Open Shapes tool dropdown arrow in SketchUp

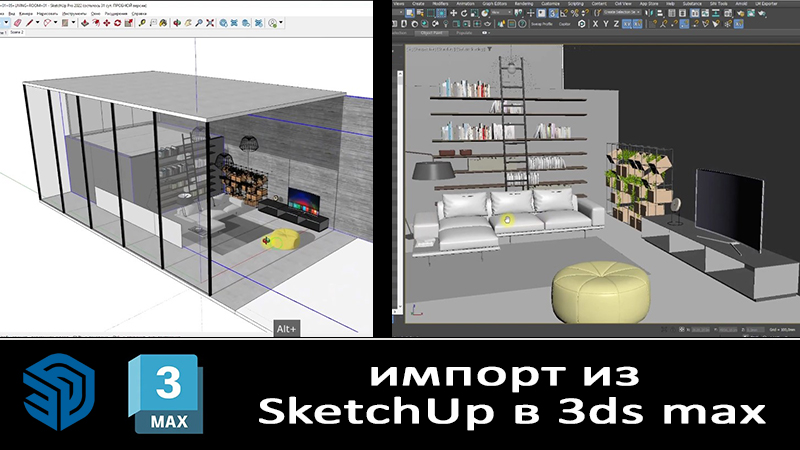[x=73, y=23]
